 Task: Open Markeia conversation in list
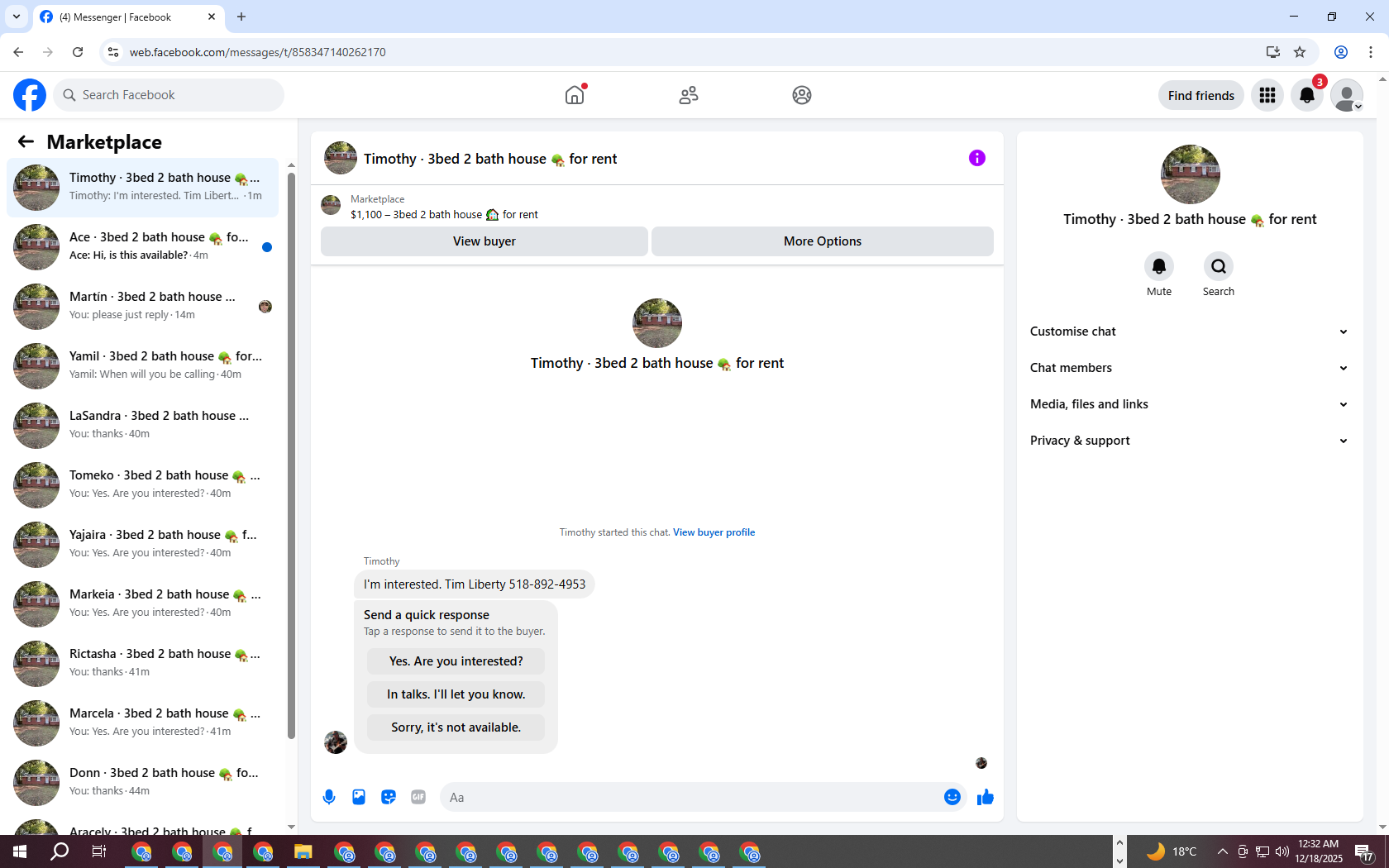142,603
